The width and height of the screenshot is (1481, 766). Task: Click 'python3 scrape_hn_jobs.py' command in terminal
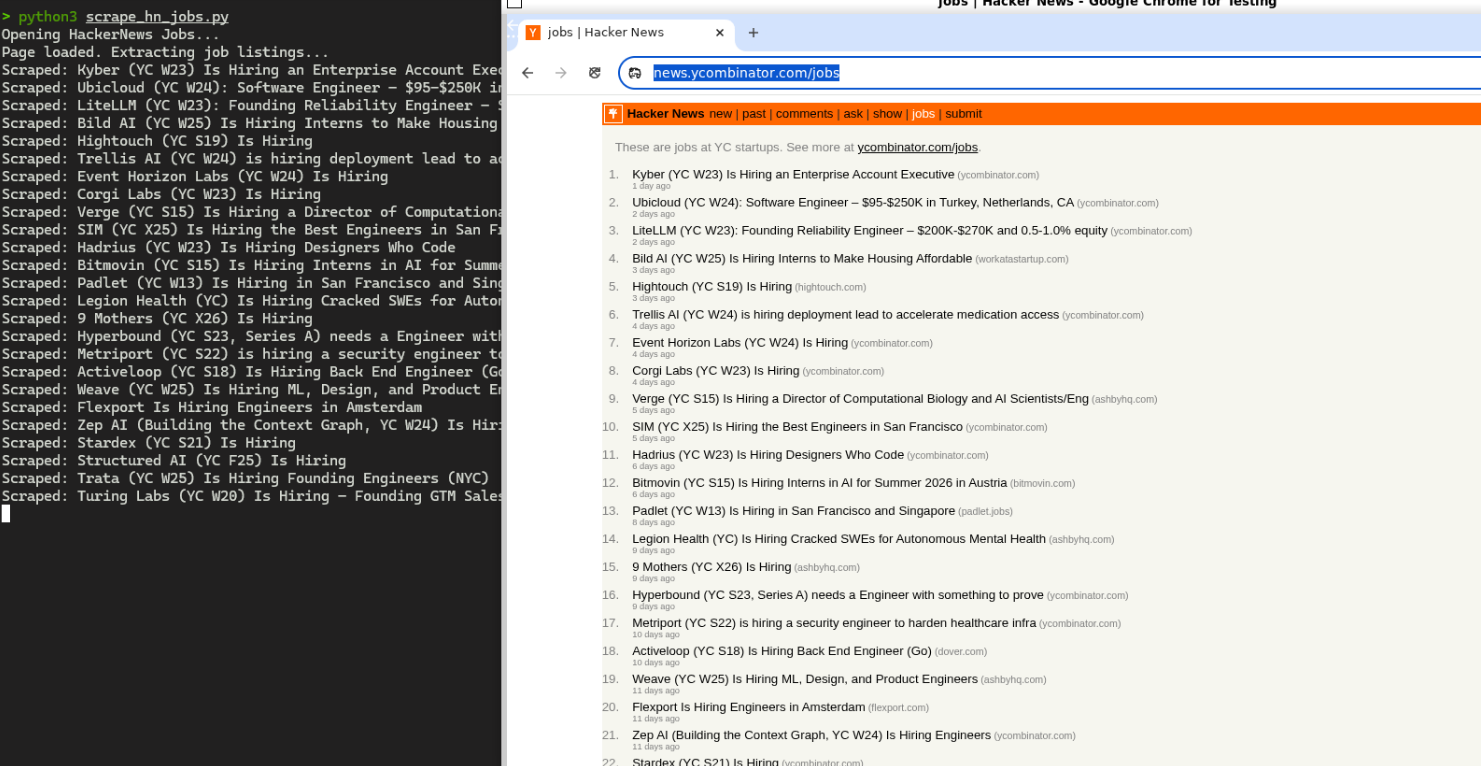click(123, 17)
